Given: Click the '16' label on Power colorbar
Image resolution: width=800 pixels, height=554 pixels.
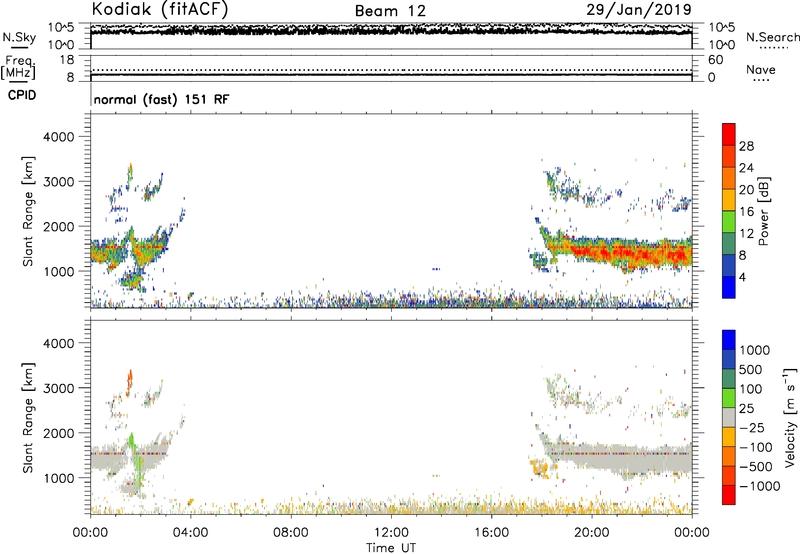Looking at the screenshot, I should pos(746,211).
